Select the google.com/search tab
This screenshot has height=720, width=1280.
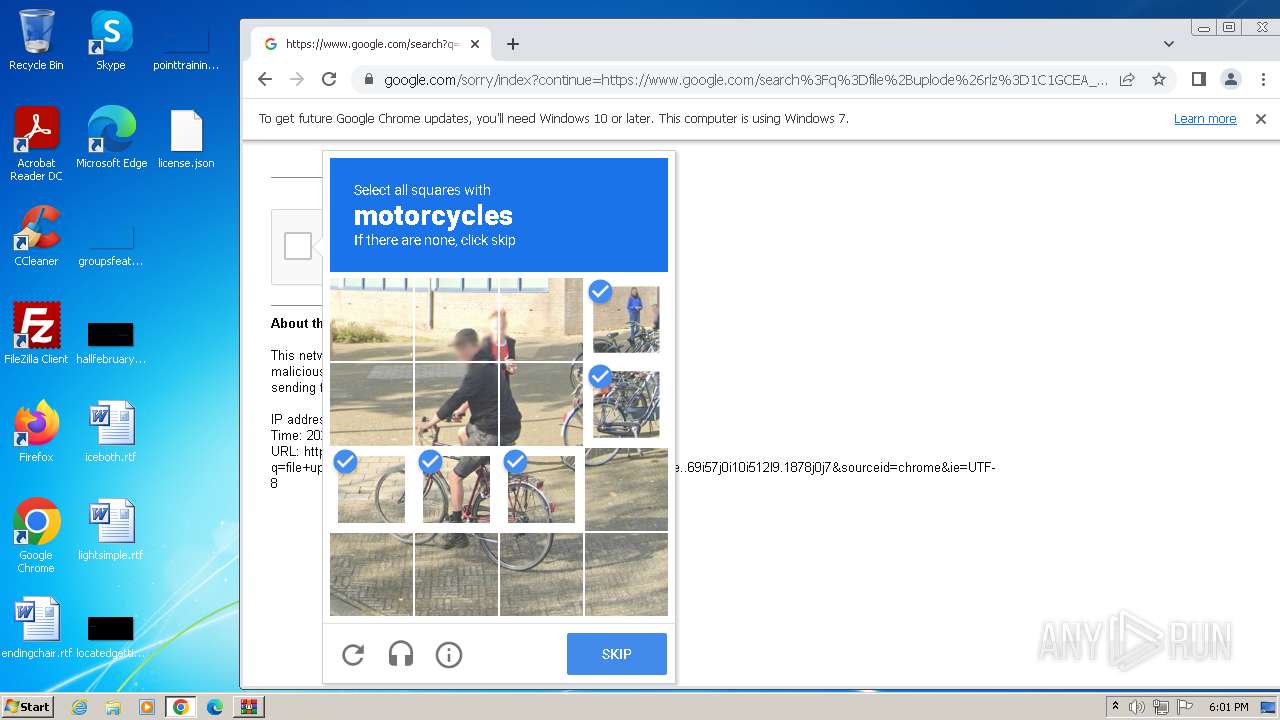click(x=371, y=44)
